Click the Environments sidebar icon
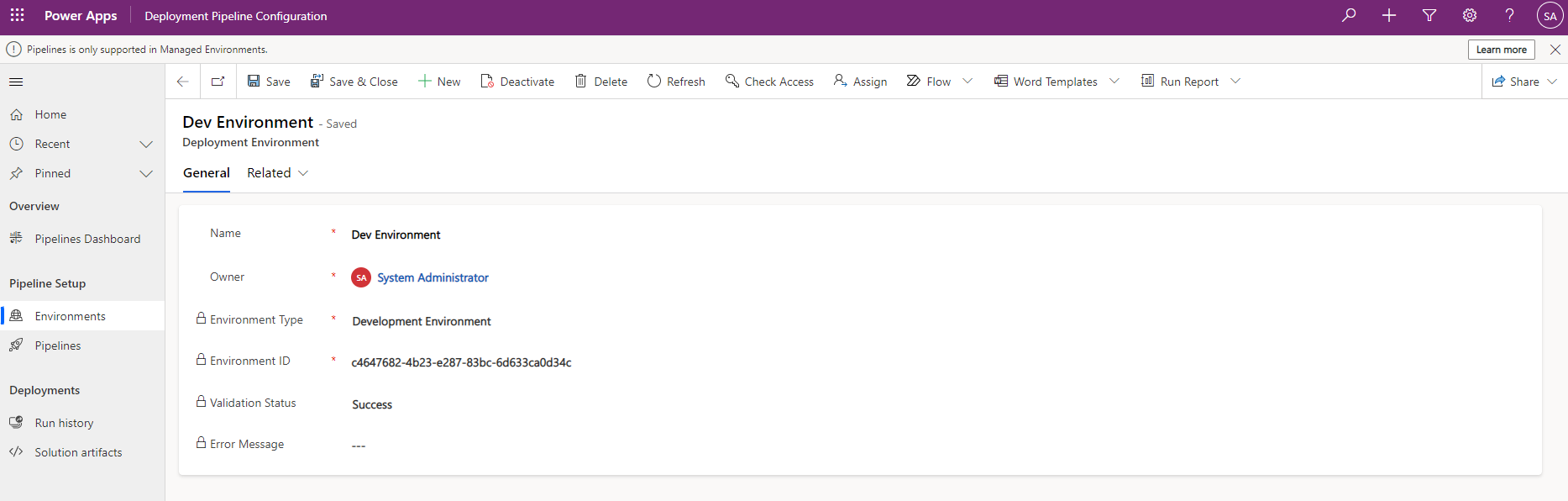This screenshot has width=1568, height=501. [x=16, y=315]
